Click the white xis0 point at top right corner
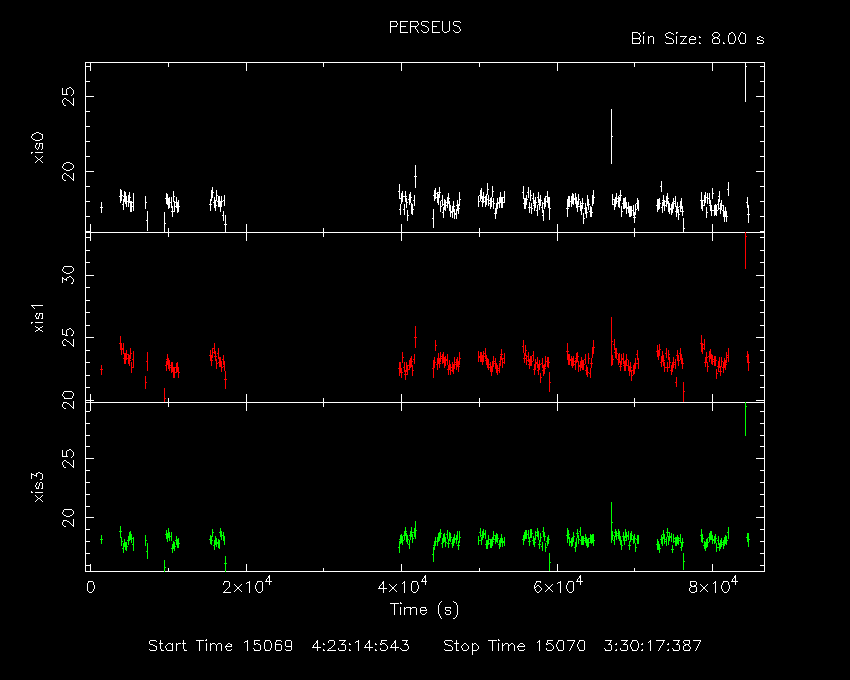 [745, 82]
